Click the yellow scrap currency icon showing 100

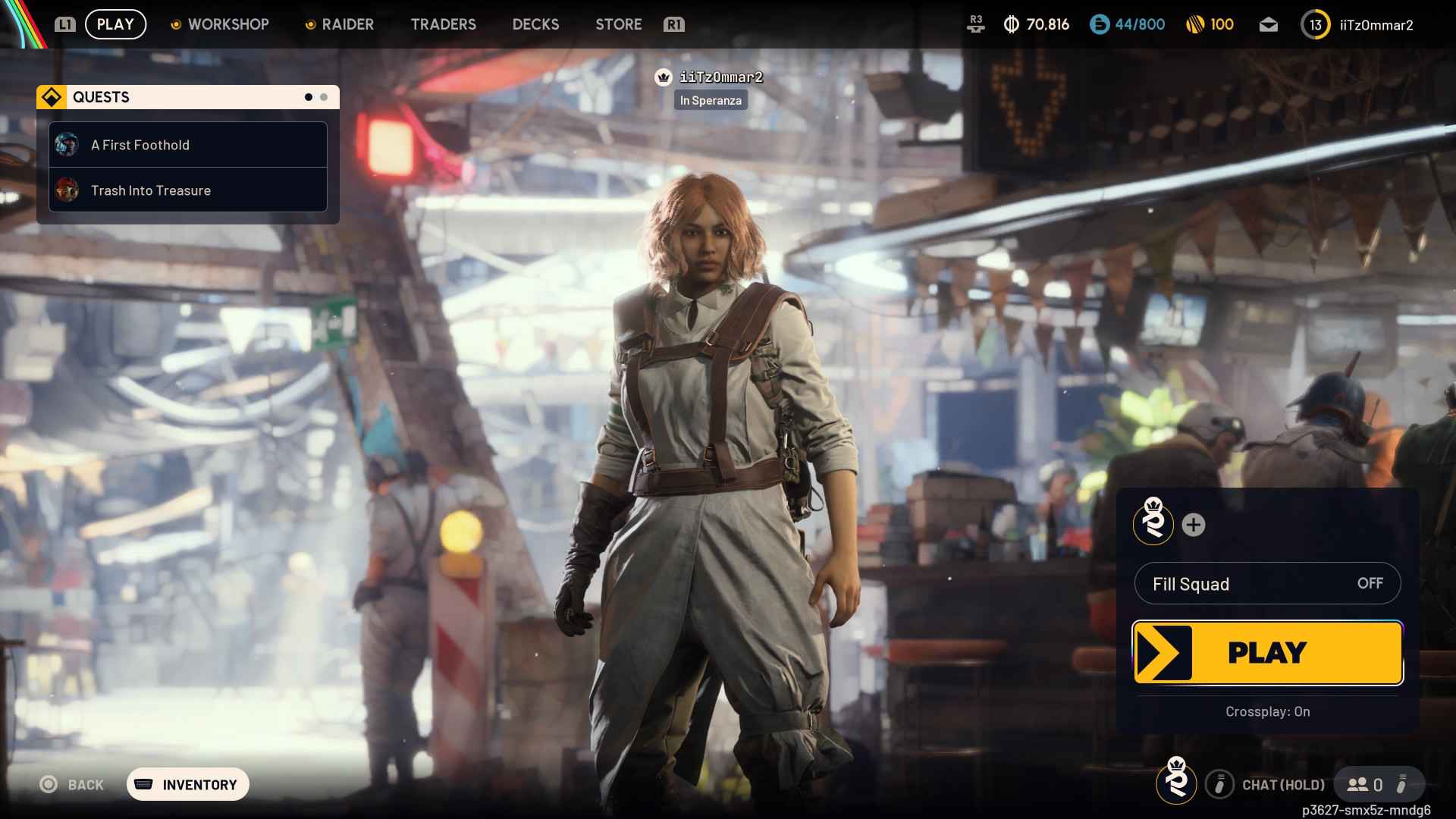[1197, 24]
